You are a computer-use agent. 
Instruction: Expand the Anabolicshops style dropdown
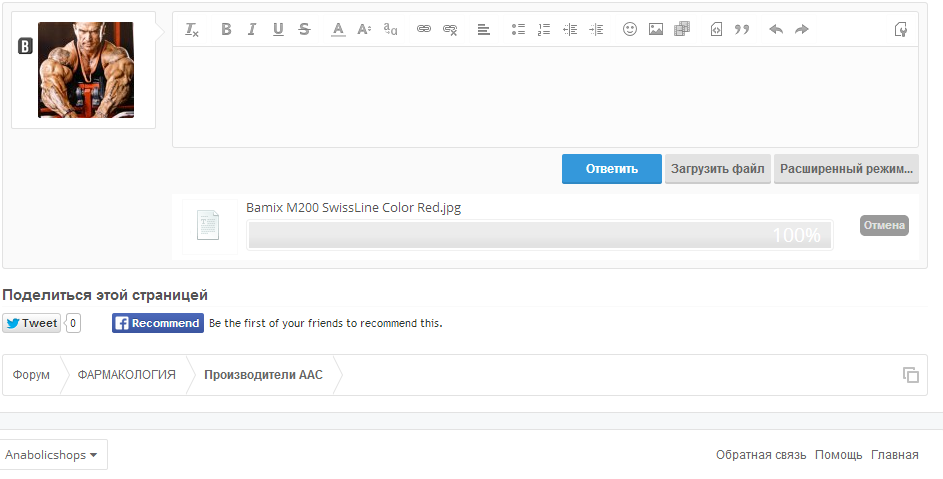point(52,455)
